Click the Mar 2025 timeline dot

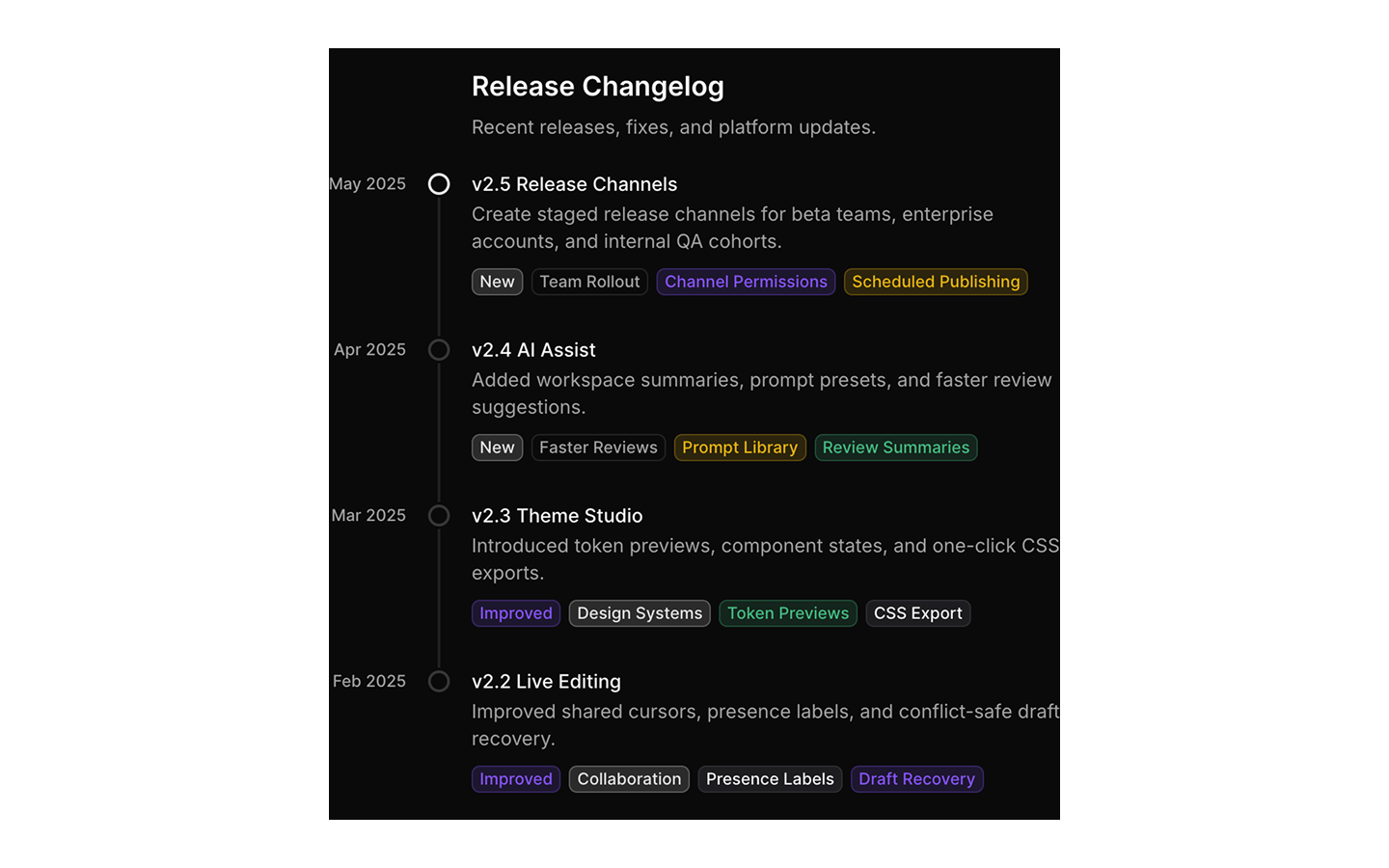point(439,516)
